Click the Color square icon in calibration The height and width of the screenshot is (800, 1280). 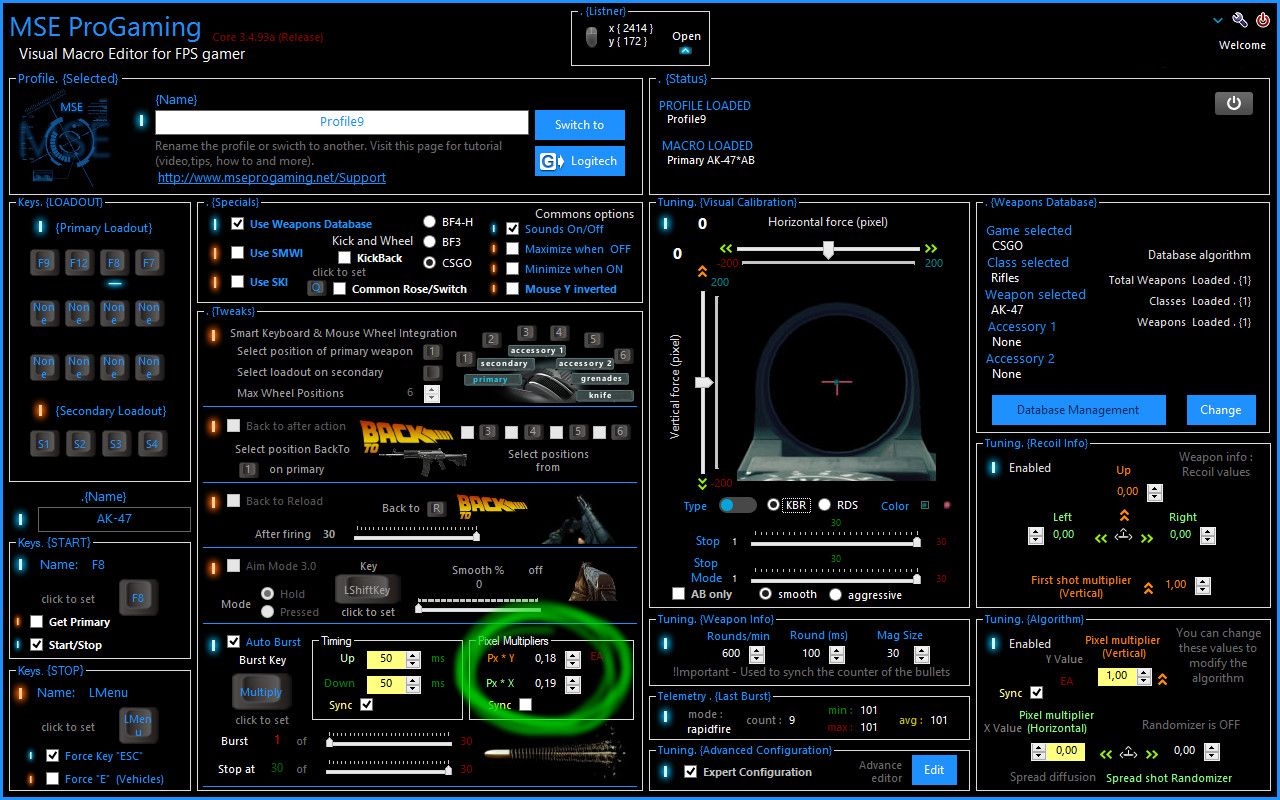click(925, 505)
